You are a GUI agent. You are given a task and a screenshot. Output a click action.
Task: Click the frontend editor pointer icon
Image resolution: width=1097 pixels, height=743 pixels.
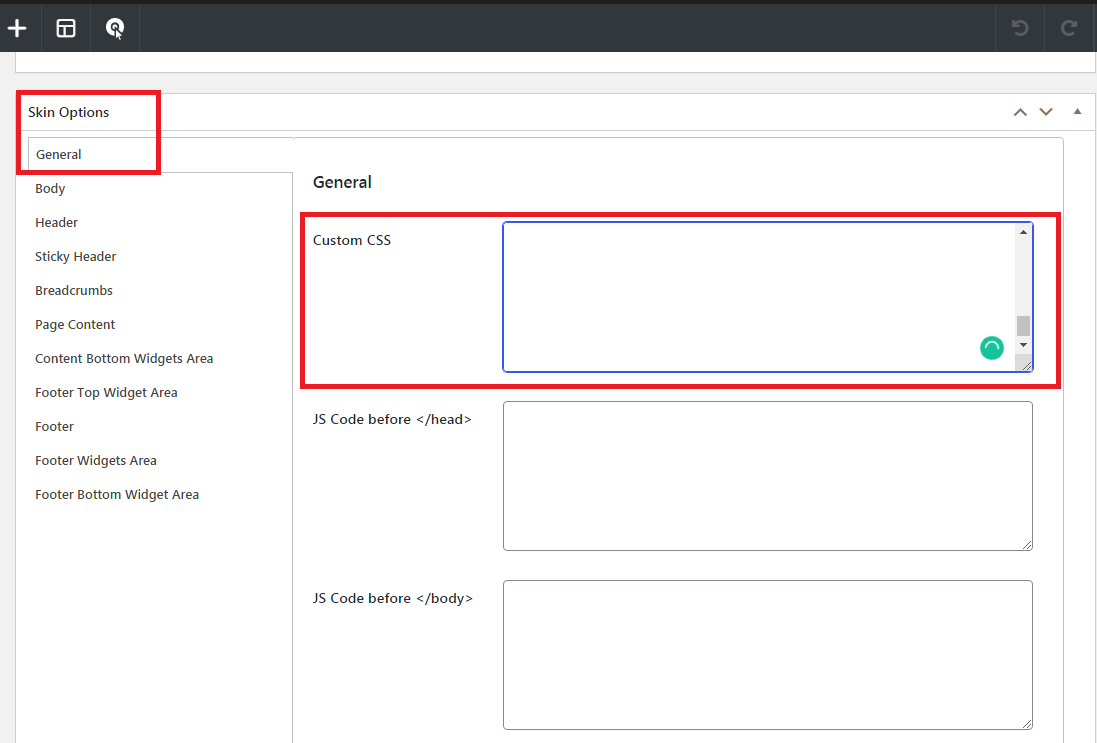coord(115,28)
